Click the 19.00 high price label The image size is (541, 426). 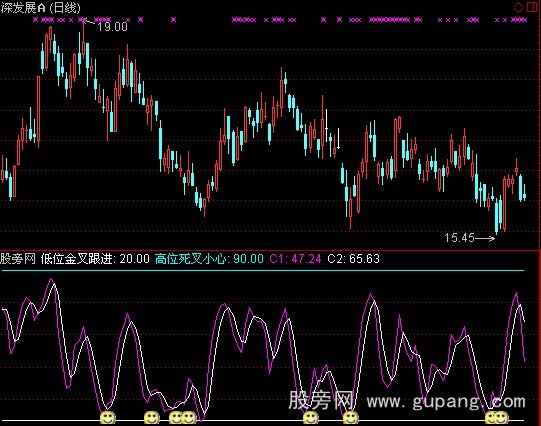pos(112,27)
